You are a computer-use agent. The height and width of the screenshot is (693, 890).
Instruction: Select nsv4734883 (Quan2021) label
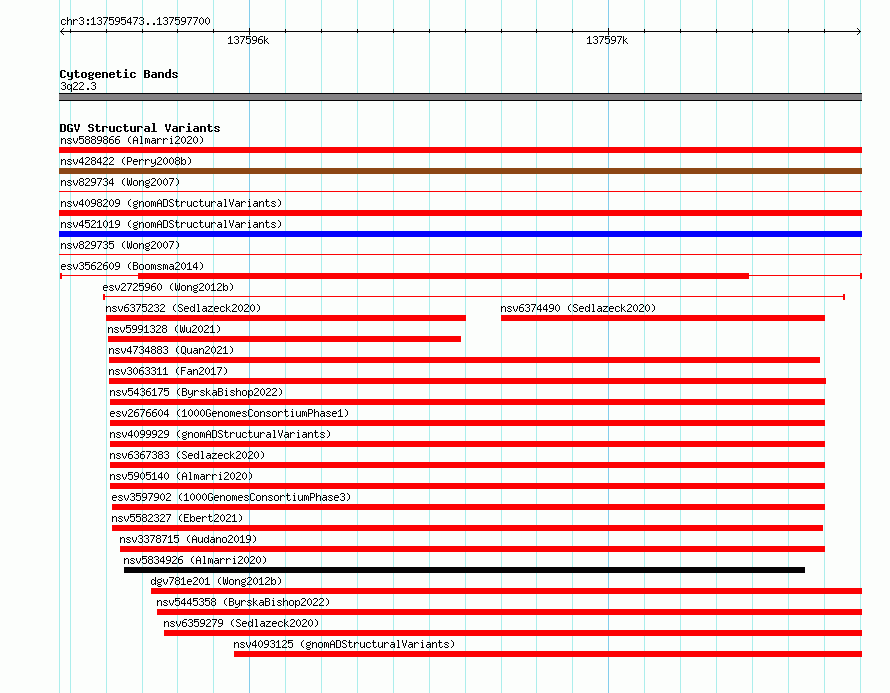point(171,350)
